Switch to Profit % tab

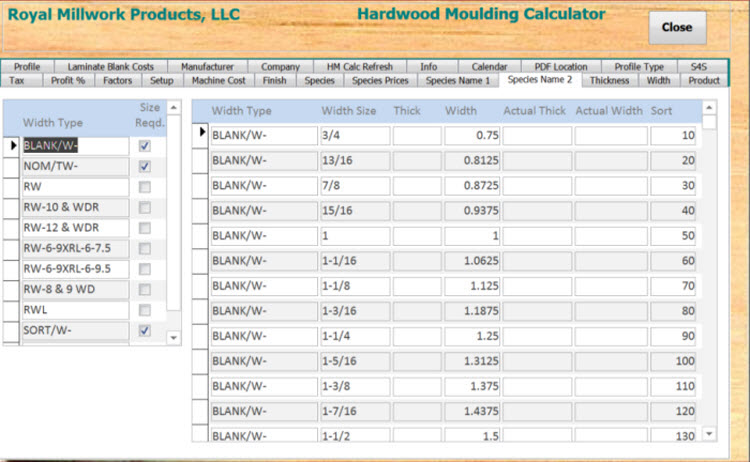coord(68,80)
